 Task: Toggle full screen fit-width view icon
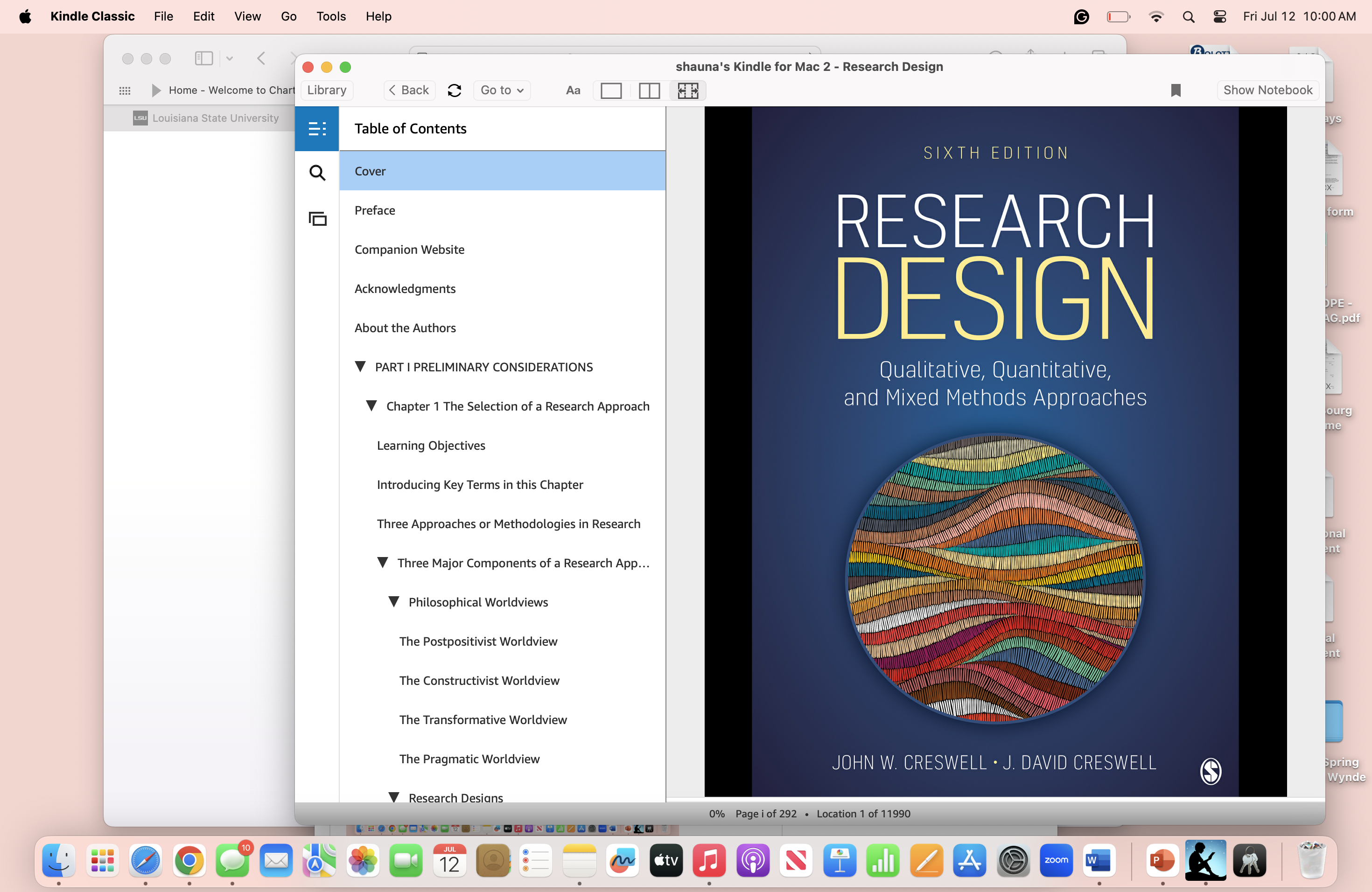688,91
